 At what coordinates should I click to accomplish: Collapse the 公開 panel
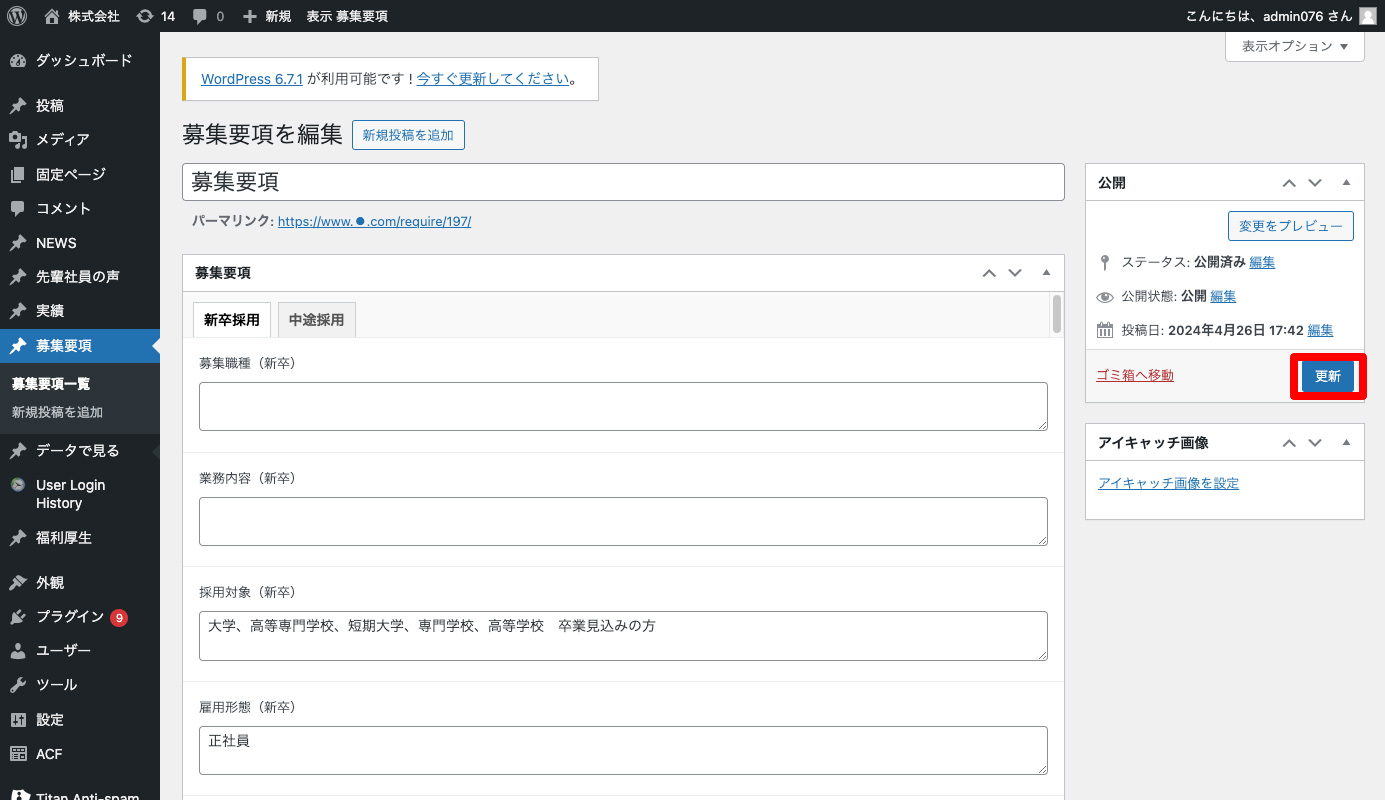1346,183
